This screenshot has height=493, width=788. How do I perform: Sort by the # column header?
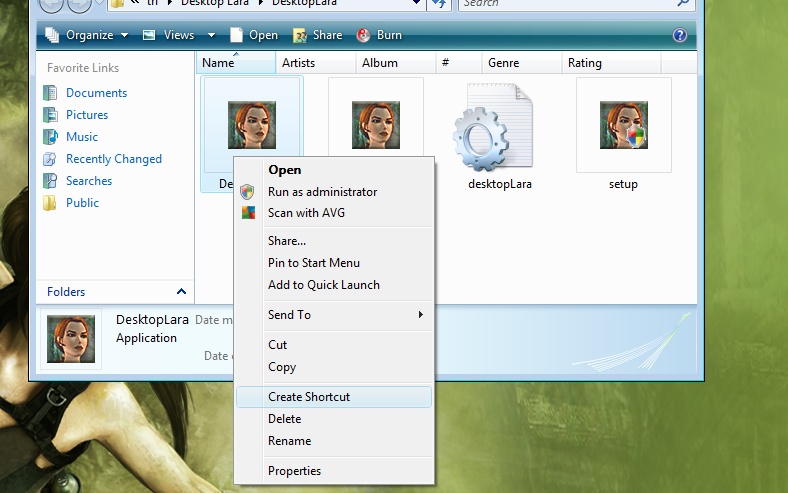[x=459, y=63]
